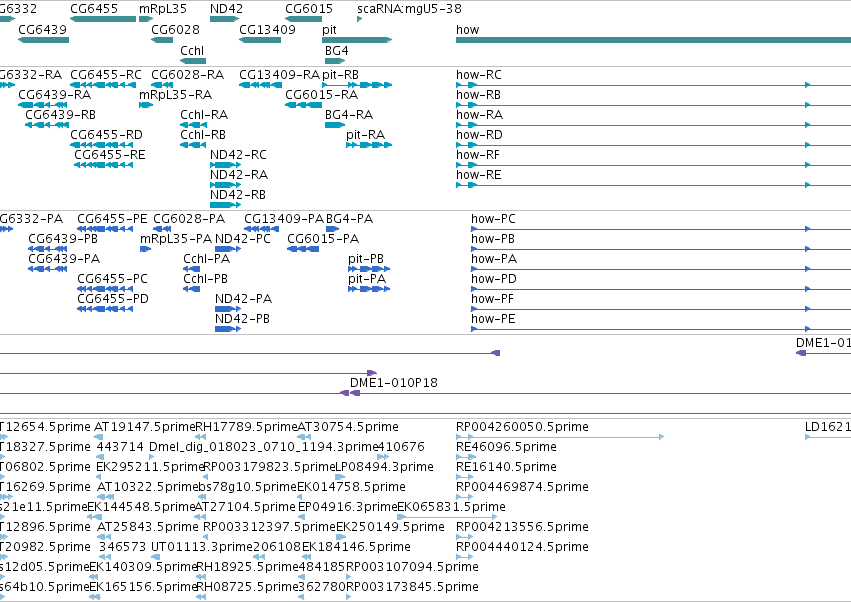Image resolution: width=851 pixels, height=602 pixels.
Task: Select the BG4 gene label
Action: pyautogui.click(x=336, y=51)
